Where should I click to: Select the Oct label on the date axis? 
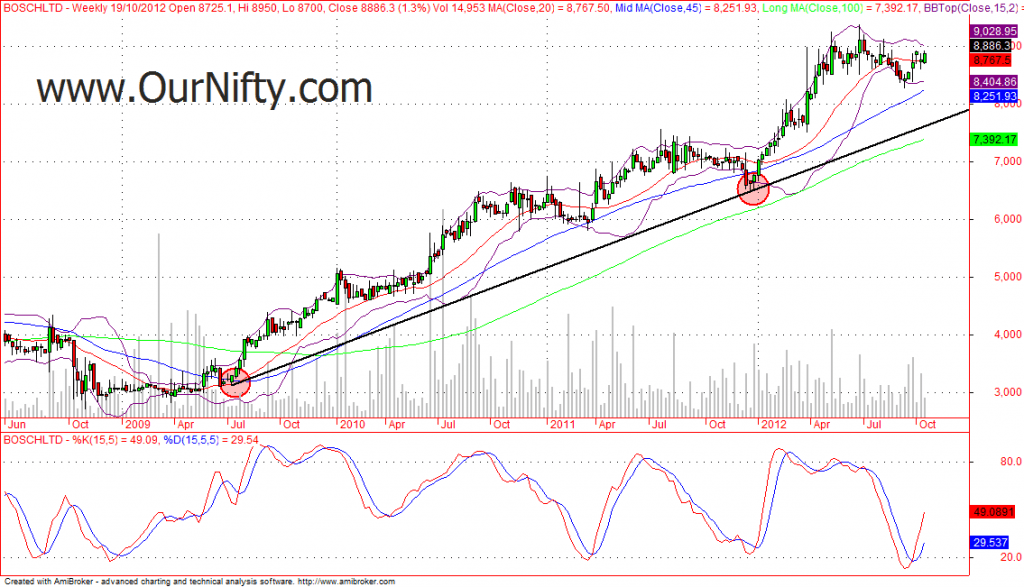(929, 424)
